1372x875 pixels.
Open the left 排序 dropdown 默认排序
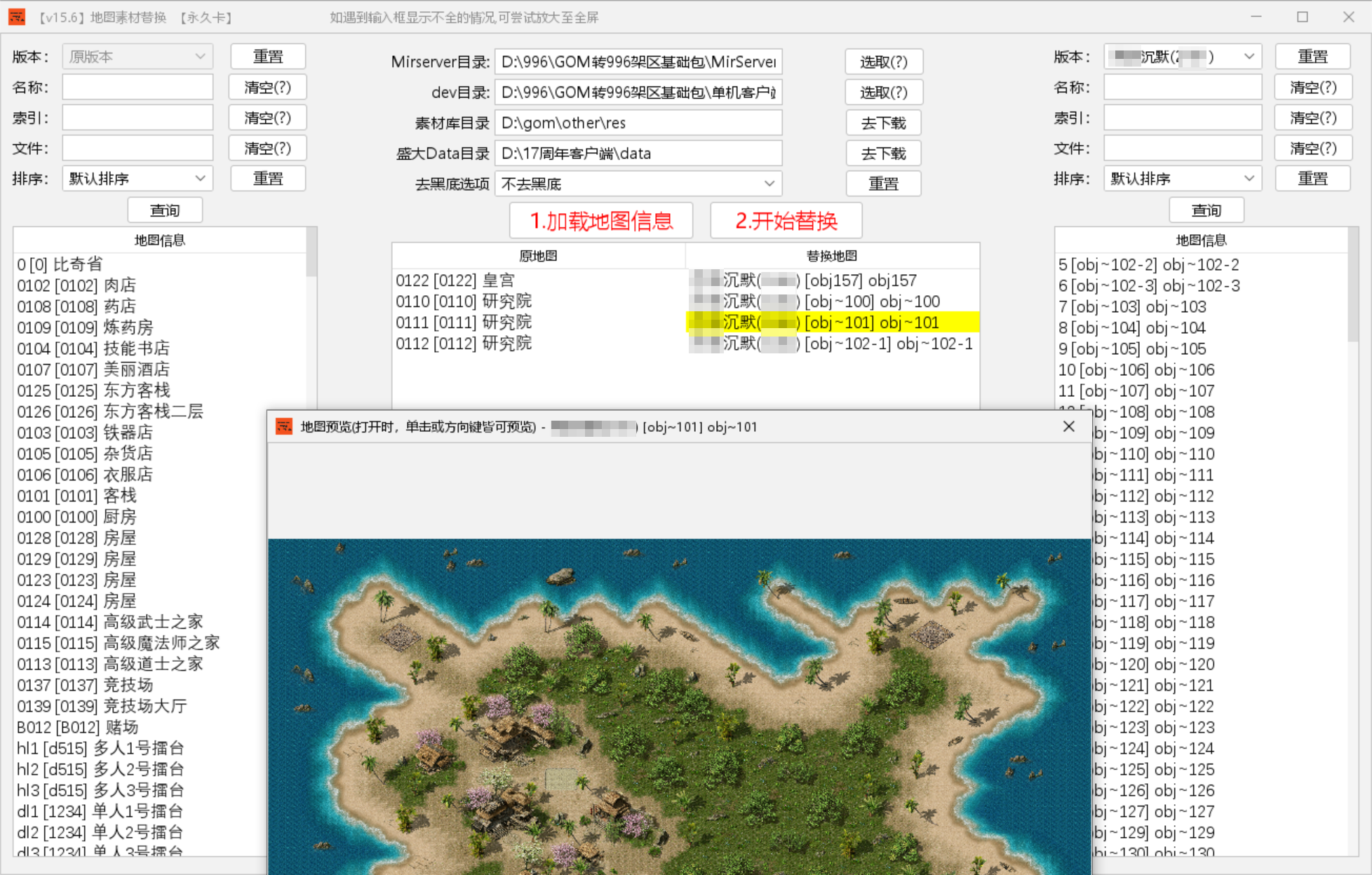[x=137, y=179]
